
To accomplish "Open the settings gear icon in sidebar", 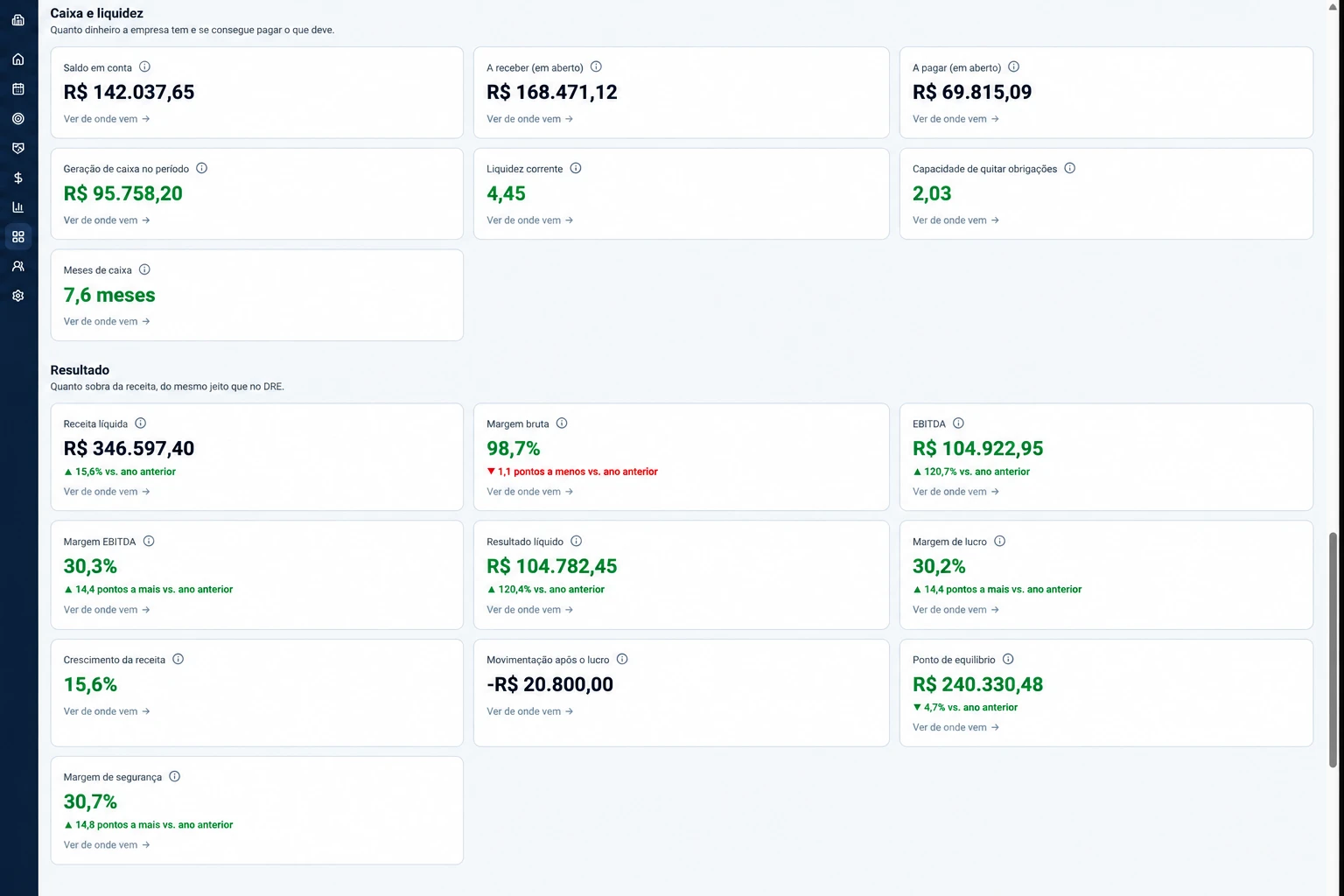I will 18,296.
